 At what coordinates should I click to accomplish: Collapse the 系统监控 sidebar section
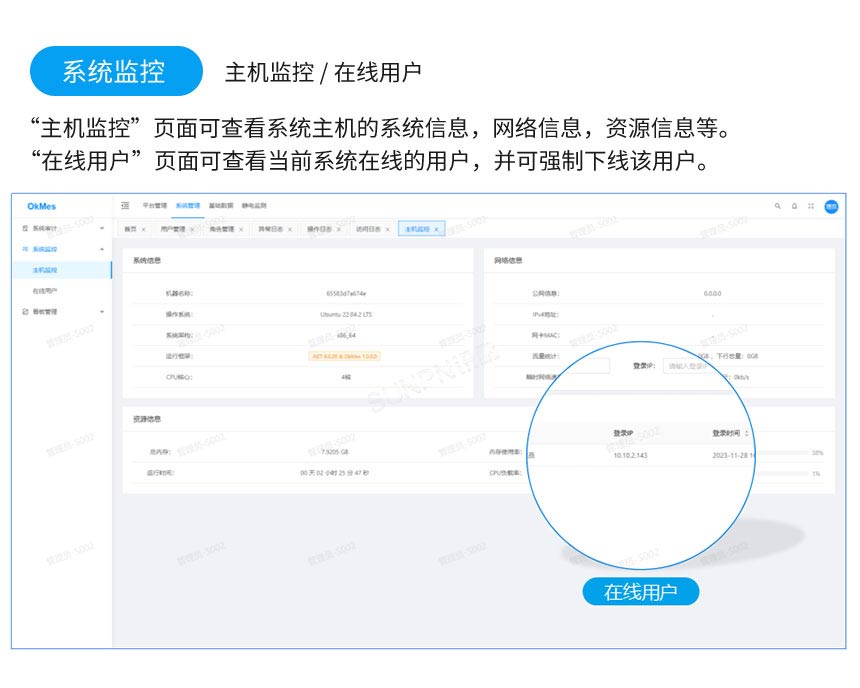click(102, 248)
